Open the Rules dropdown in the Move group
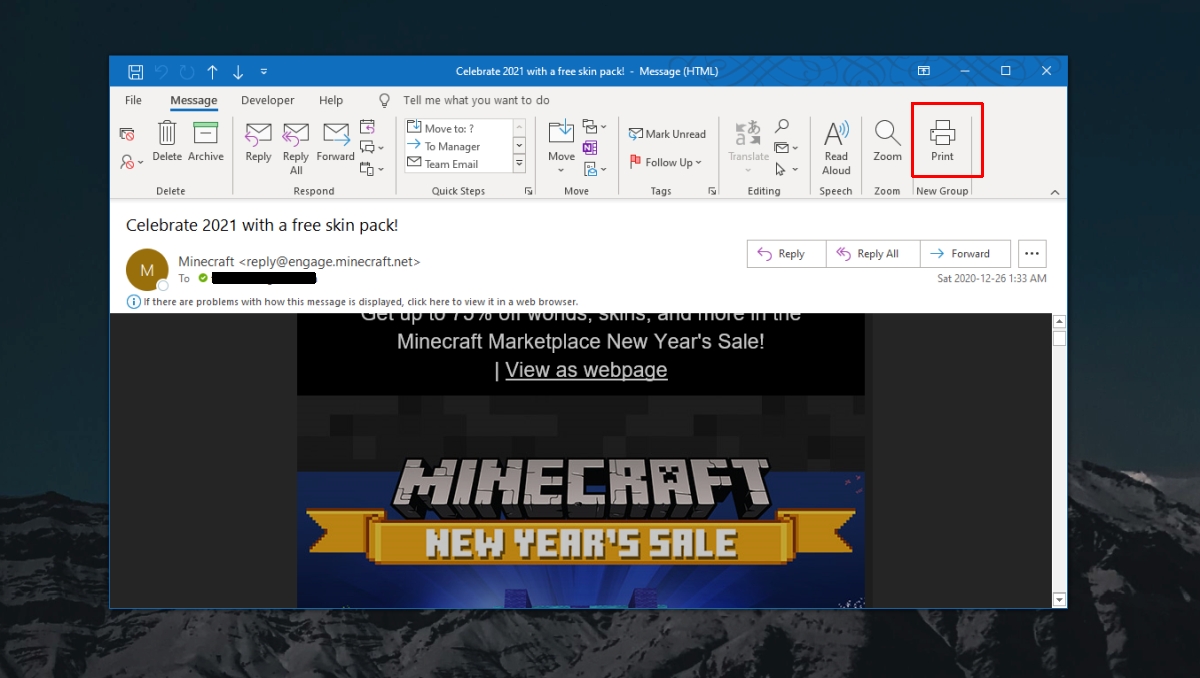The image size is (1200, 678). (x=594, y=127)
